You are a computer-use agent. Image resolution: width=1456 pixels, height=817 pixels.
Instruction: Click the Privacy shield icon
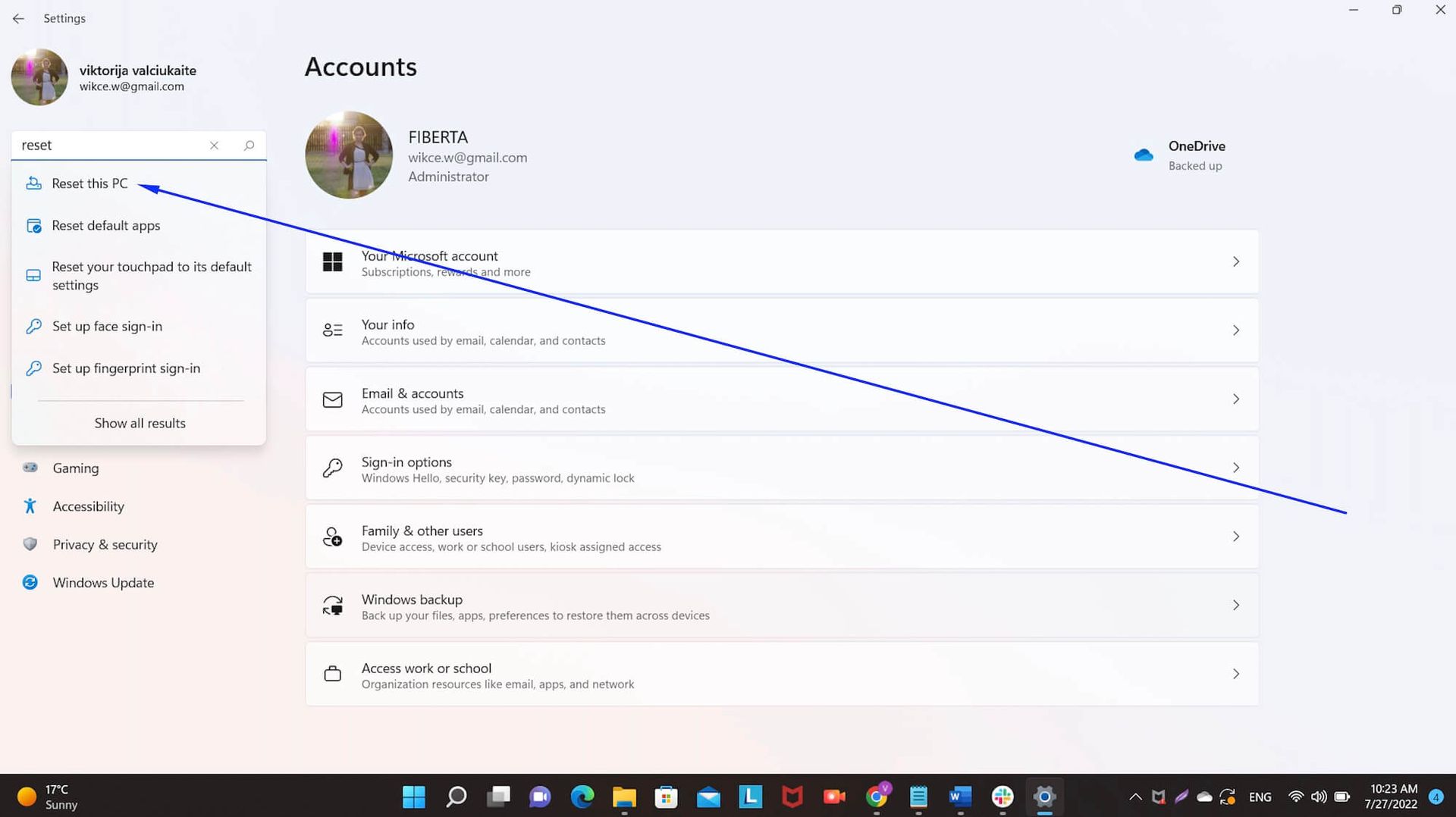[30, 544]
